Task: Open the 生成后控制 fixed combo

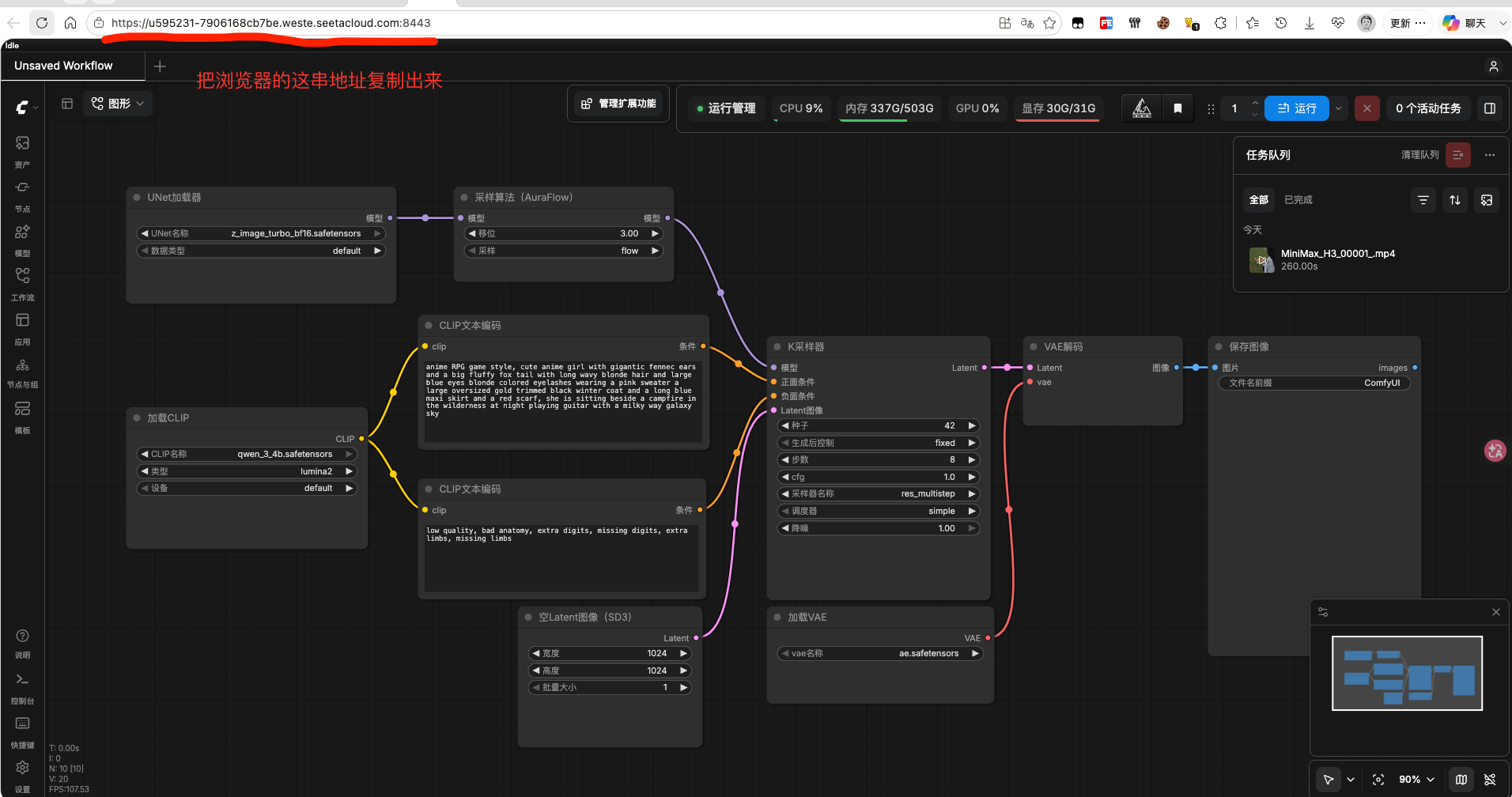Action: pos(879,443)
